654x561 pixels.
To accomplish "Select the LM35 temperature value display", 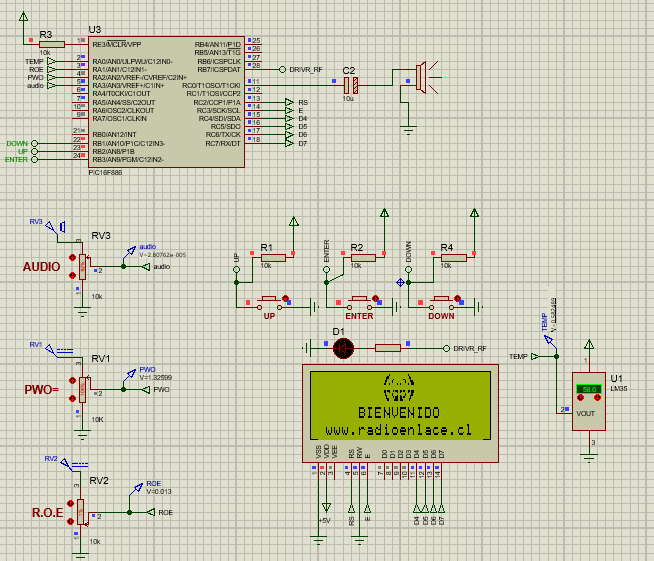I will tap(589, 389).
